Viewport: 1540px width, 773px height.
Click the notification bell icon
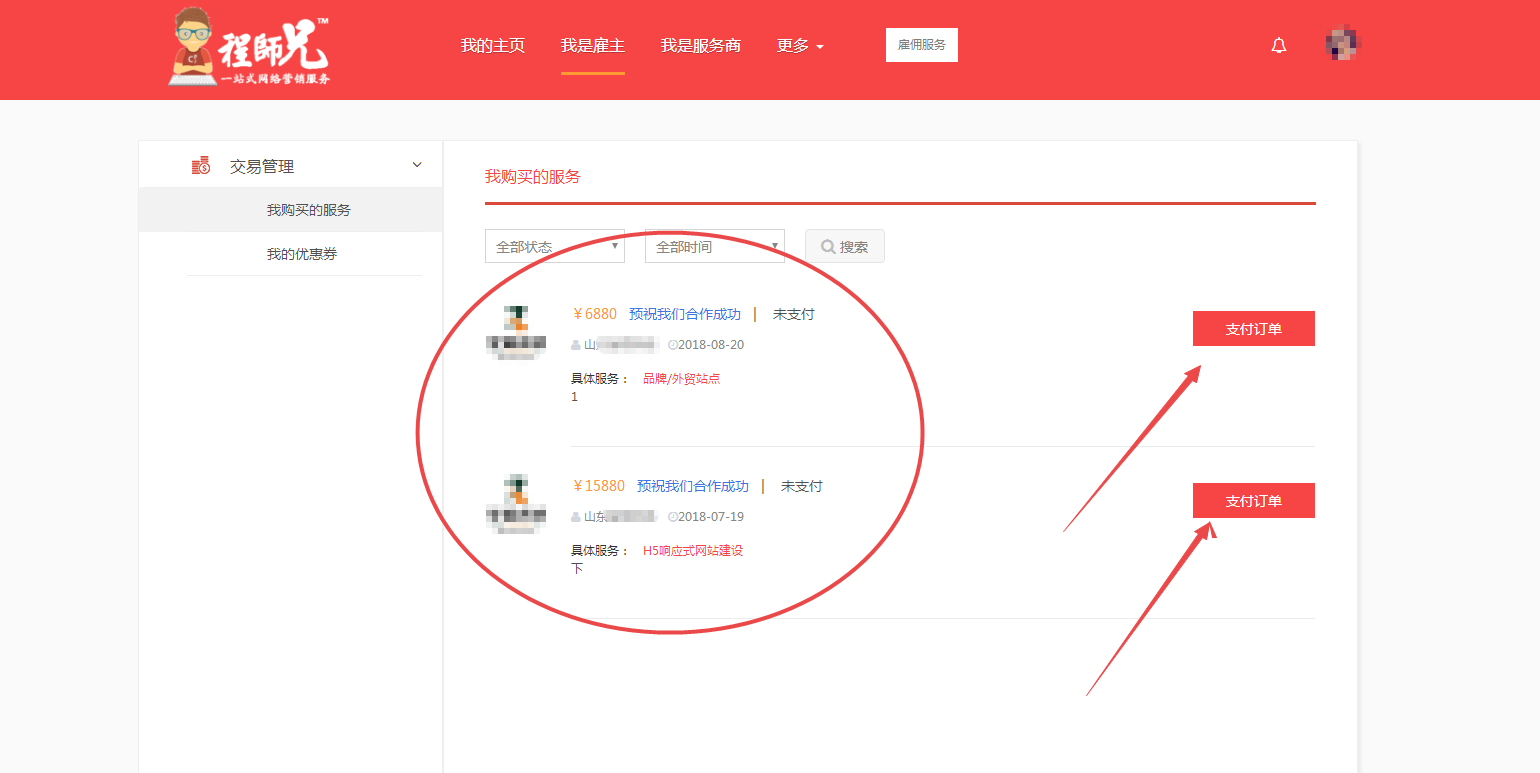coord(1278,46)
